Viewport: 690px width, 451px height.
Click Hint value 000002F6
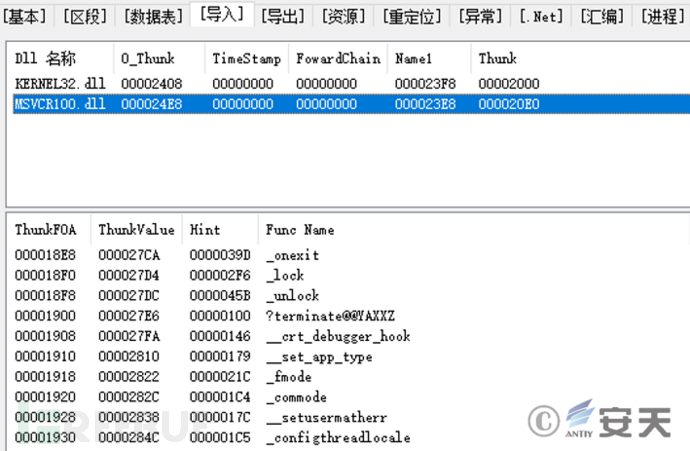coord(220,275)
